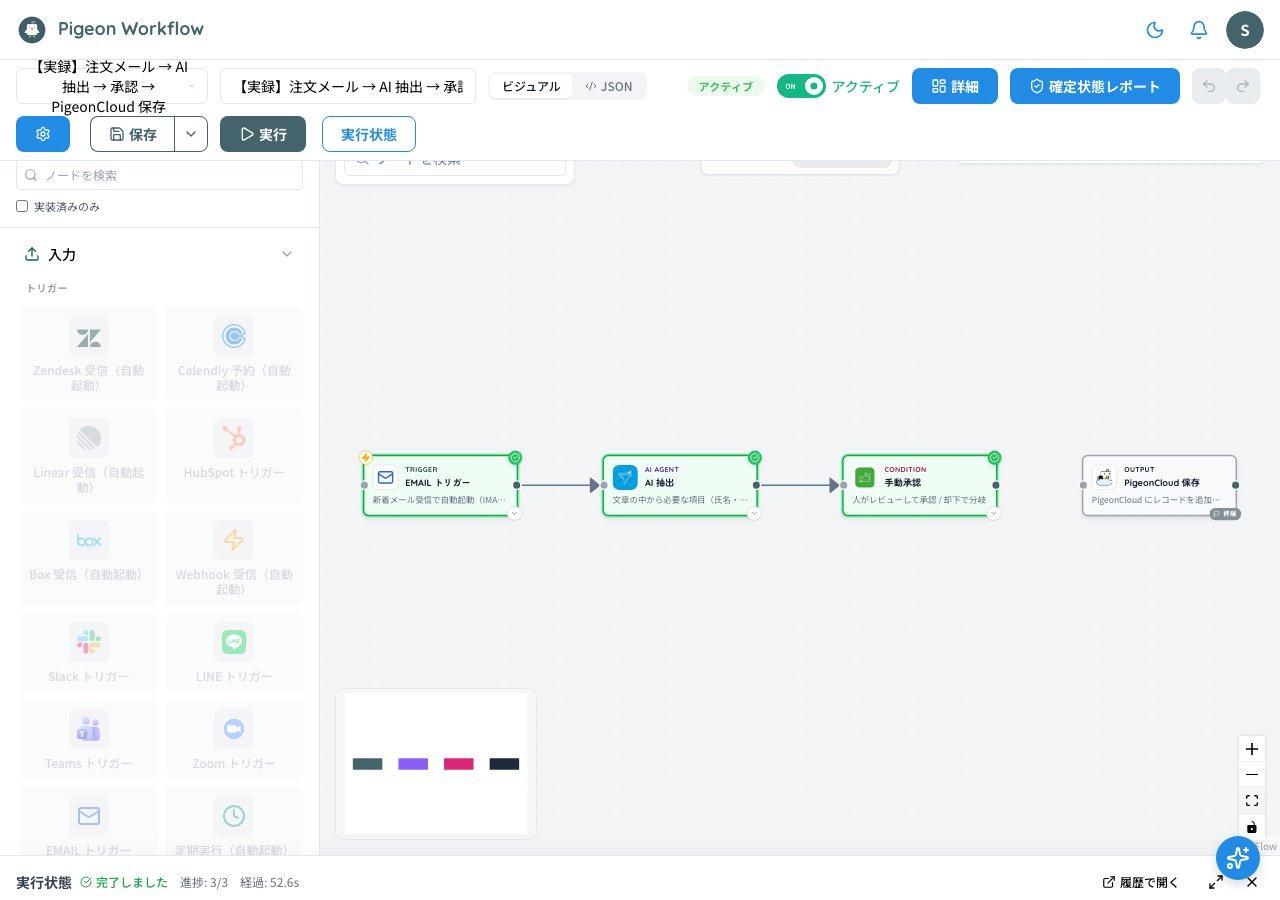
Task: Open the save options dropdown arrow
Action: coord(191,134)
